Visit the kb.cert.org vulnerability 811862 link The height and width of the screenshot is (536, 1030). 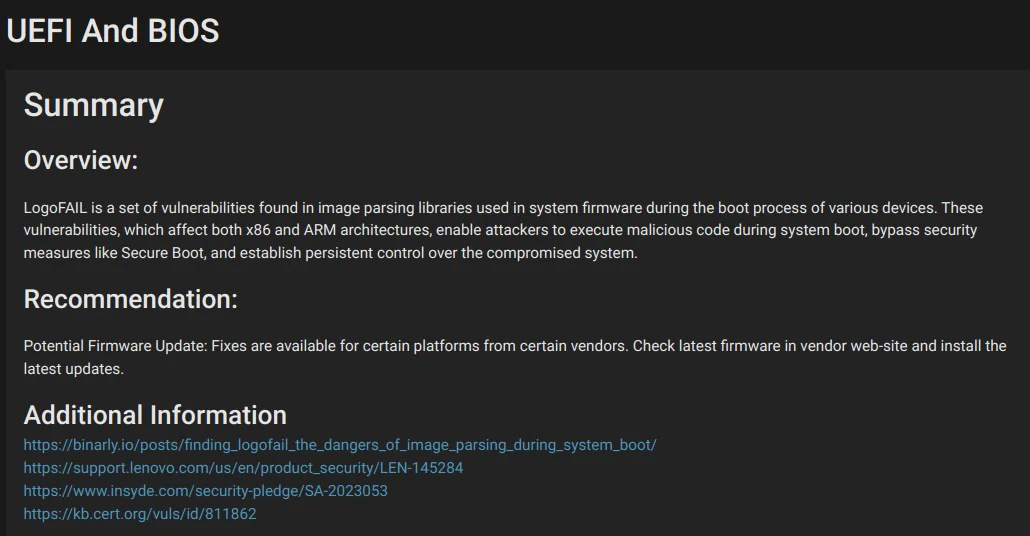pyautogui.click(x=140, y=514)
